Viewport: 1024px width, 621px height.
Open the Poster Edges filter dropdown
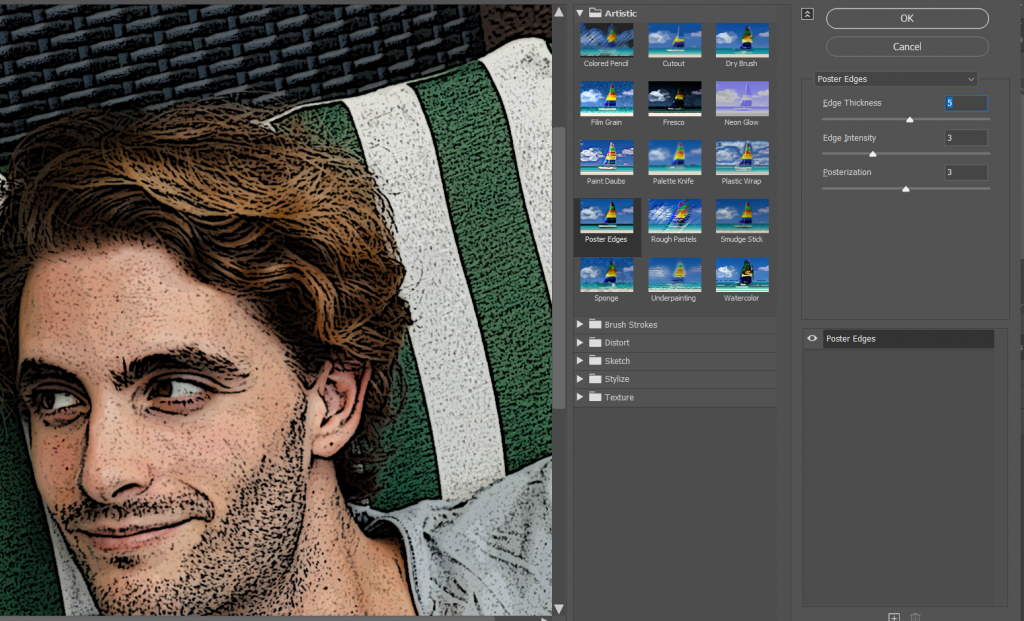point(895,79)
